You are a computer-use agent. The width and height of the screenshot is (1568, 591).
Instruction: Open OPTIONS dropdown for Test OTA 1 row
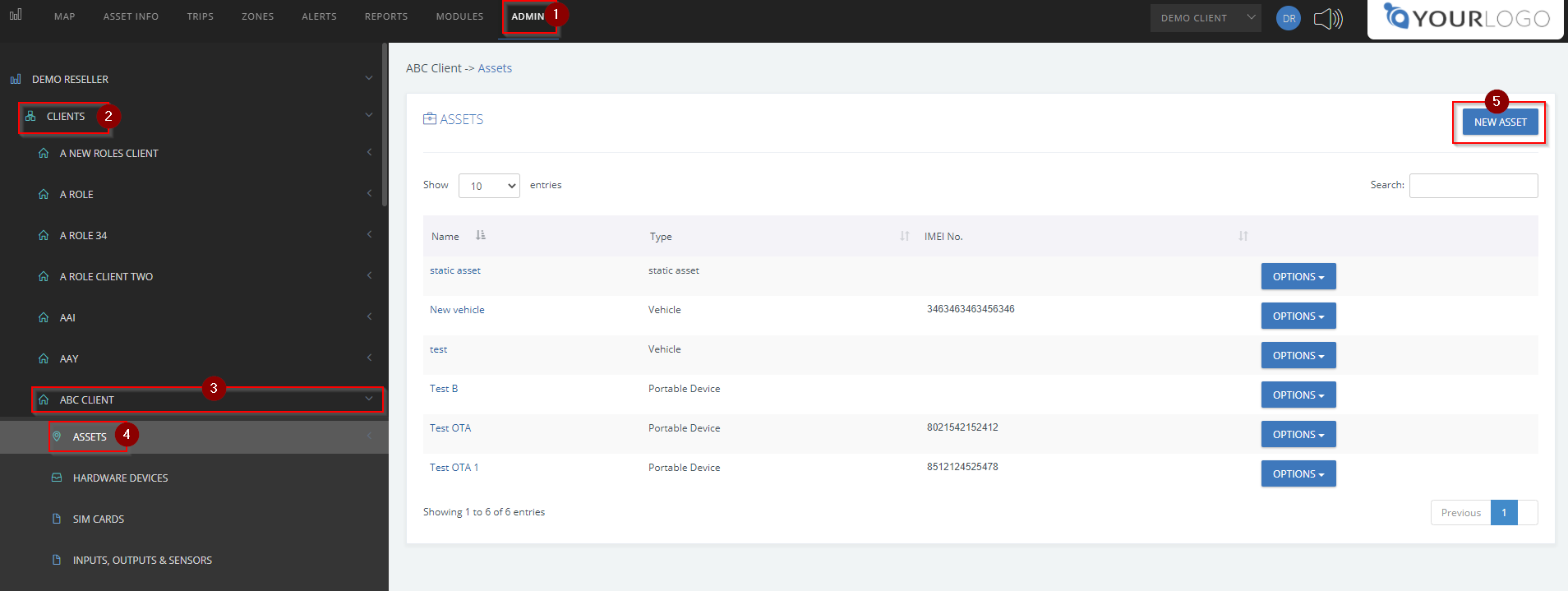click(1298, 473)
